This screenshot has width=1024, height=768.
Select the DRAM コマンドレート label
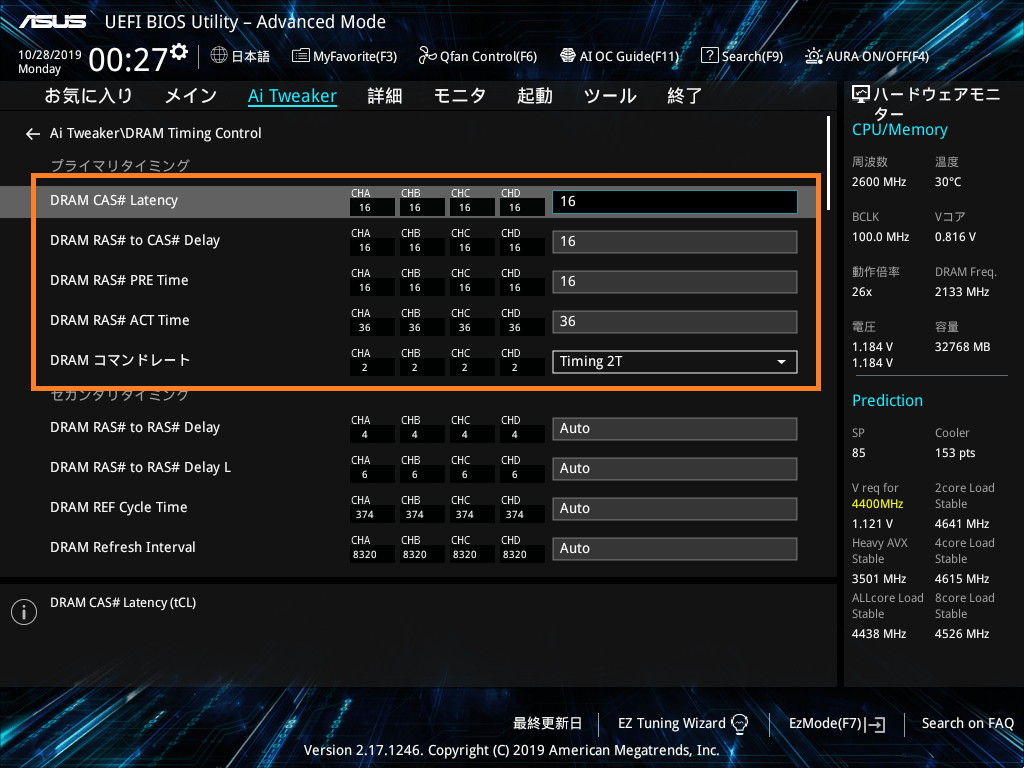pyautogui.click(x=120, y=360)
